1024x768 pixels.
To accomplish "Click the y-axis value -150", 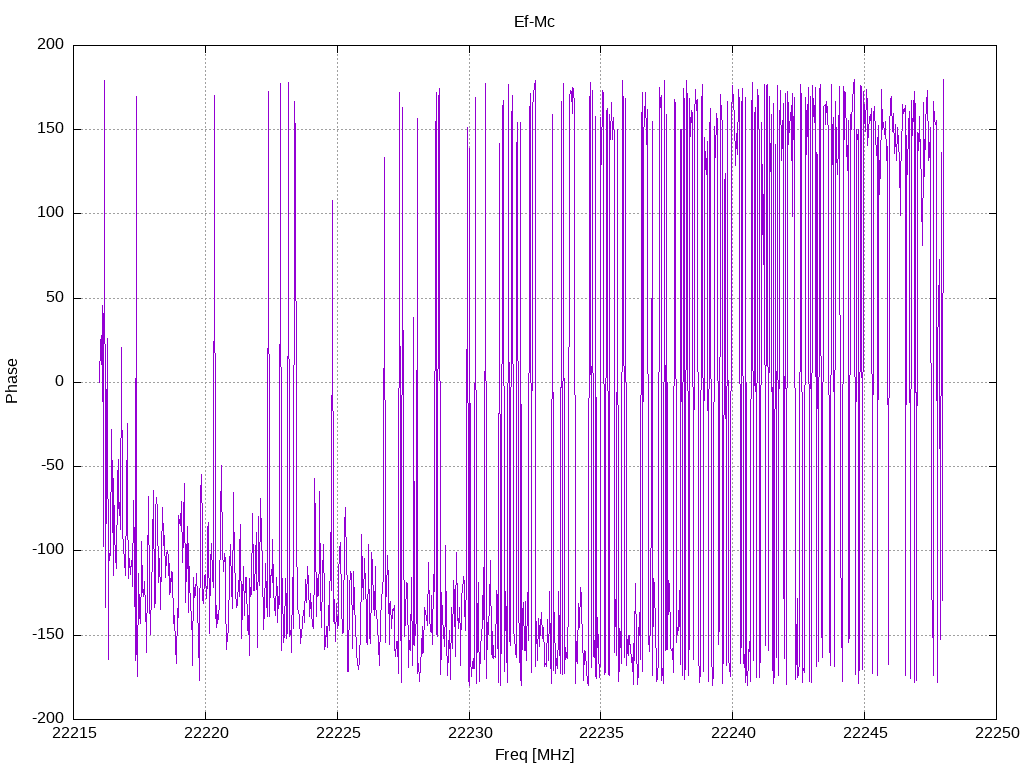I will coord(48,635).
